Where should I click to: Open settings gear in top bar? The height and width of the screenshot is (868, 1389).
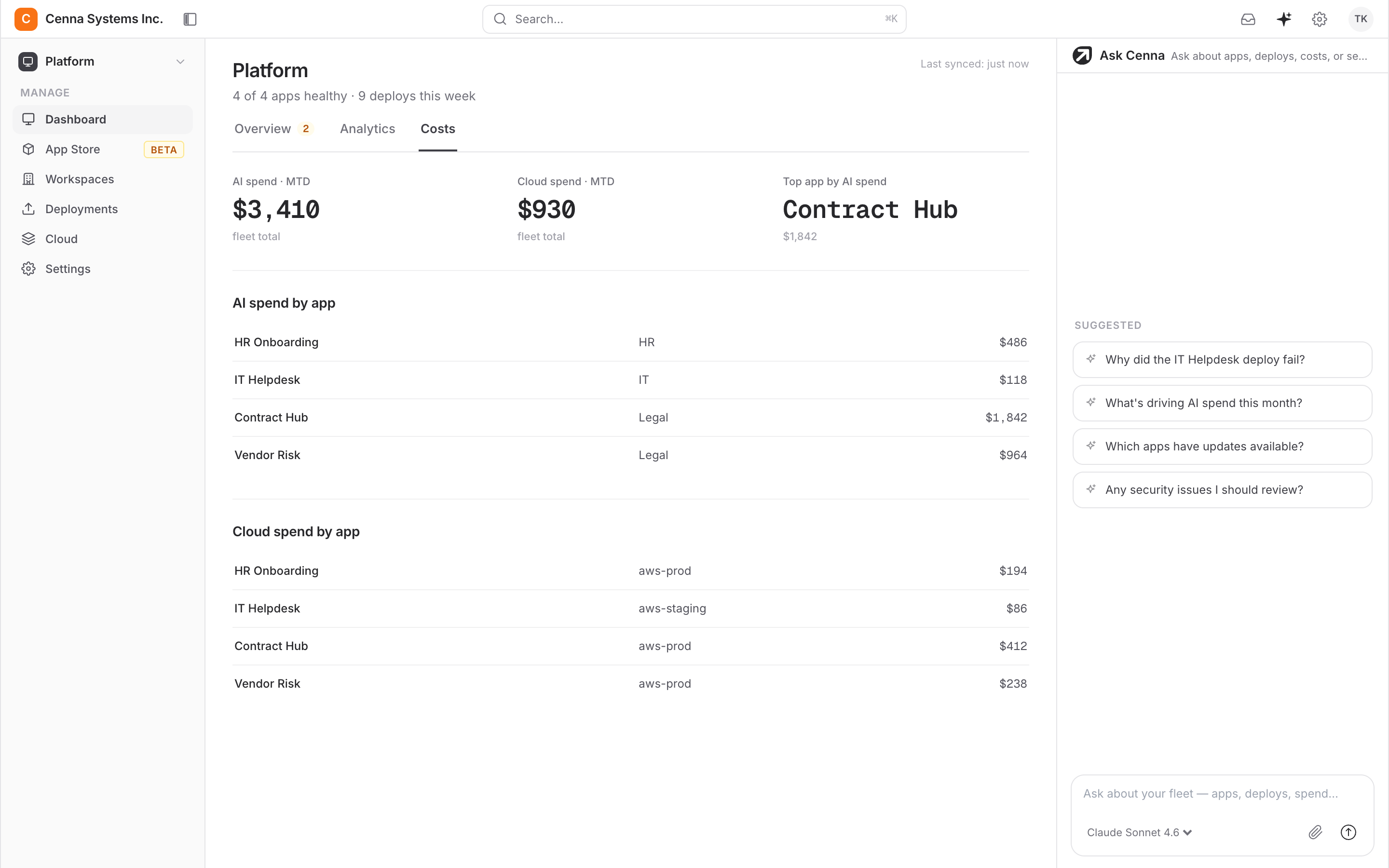click(1320, 19)
